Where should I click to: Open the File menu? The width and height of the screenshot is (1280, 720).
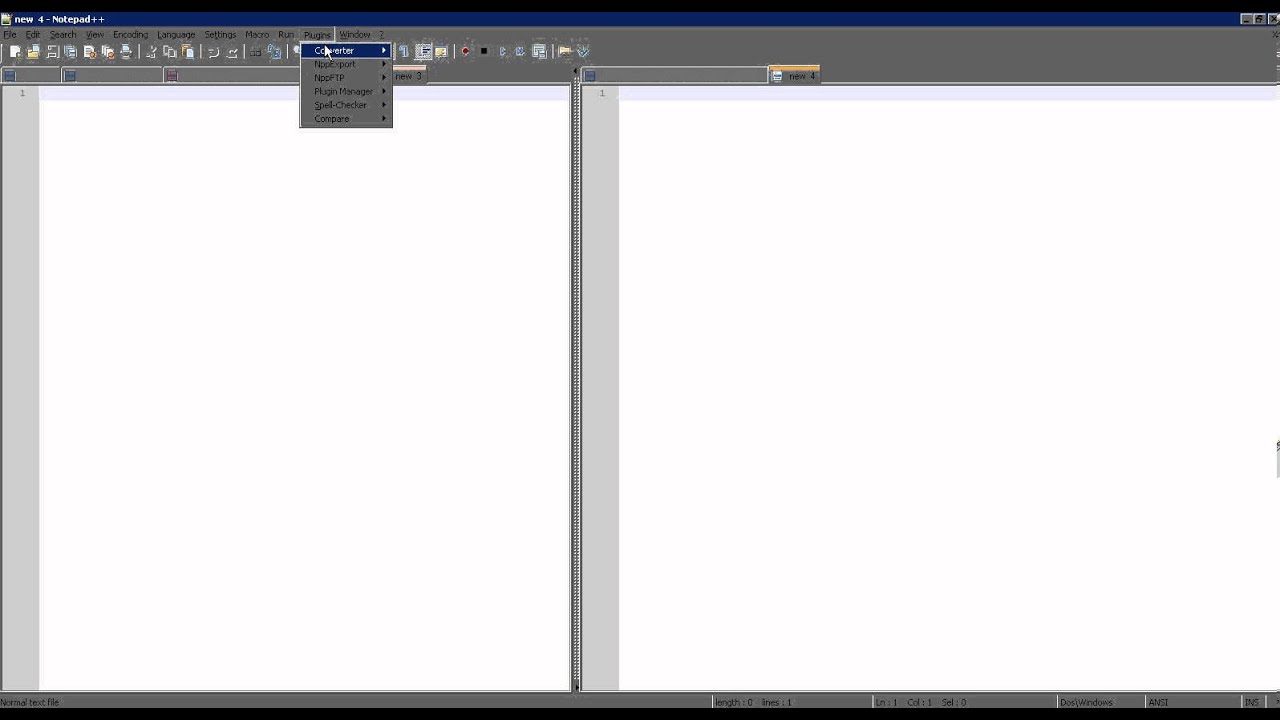pyautogui.click(x=10, y=35)
